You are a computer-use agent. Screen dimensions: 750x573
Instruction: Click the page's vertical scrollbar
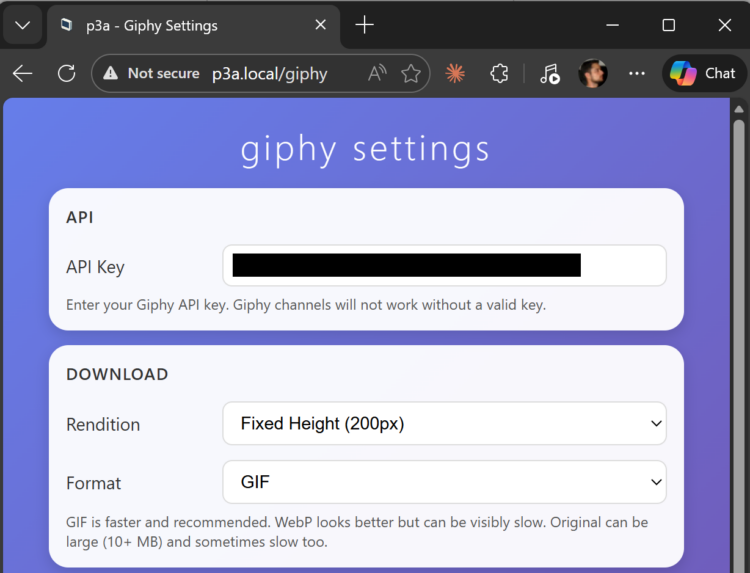pyautogui.click(x=739, y=300)
